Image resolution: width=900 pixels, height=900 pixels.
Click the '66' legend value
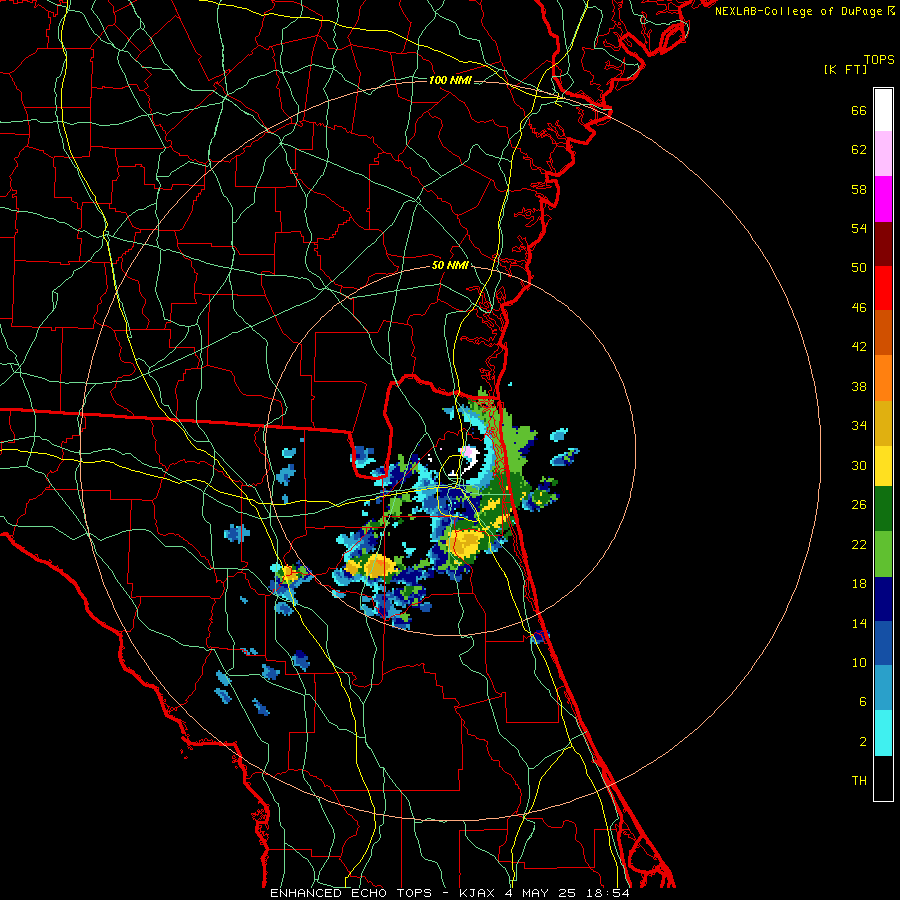click(x=859, y=111)
